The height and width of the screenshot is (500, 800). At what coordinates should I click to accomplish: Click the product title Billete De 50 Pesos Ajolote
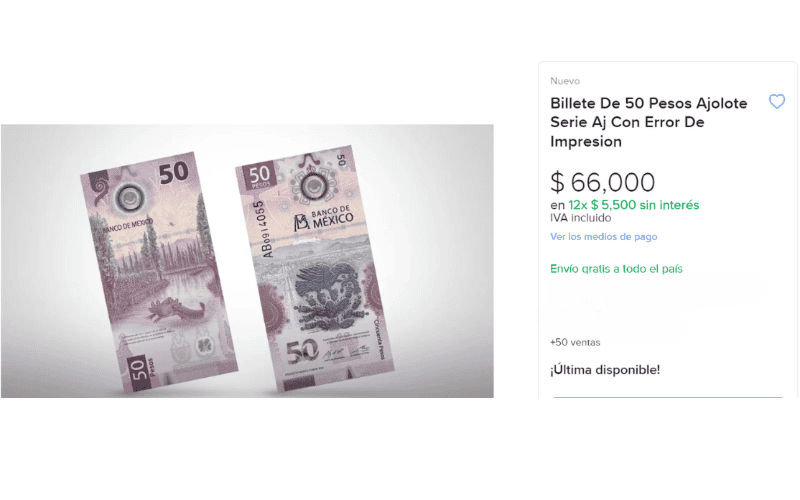648,122
